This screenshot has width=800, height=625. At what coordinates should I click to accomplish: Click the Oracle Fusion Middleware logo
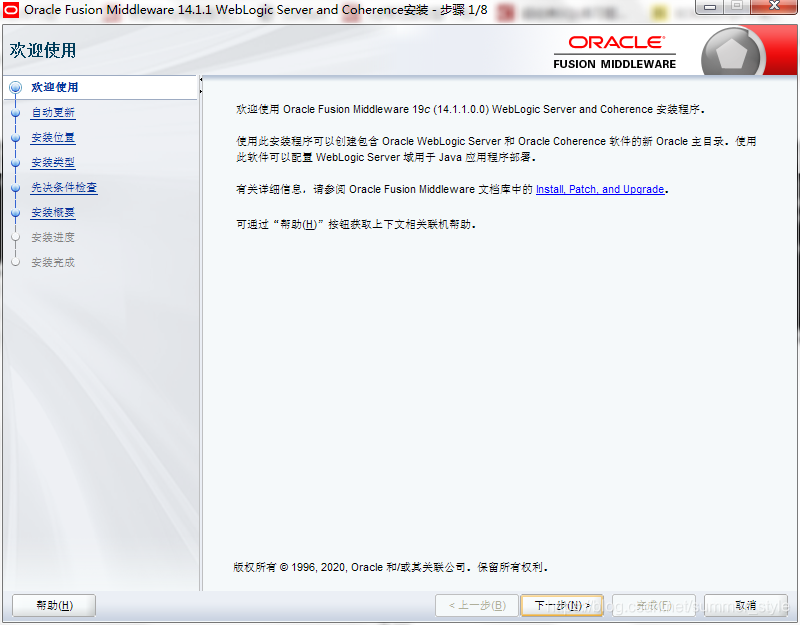point(615,52)
